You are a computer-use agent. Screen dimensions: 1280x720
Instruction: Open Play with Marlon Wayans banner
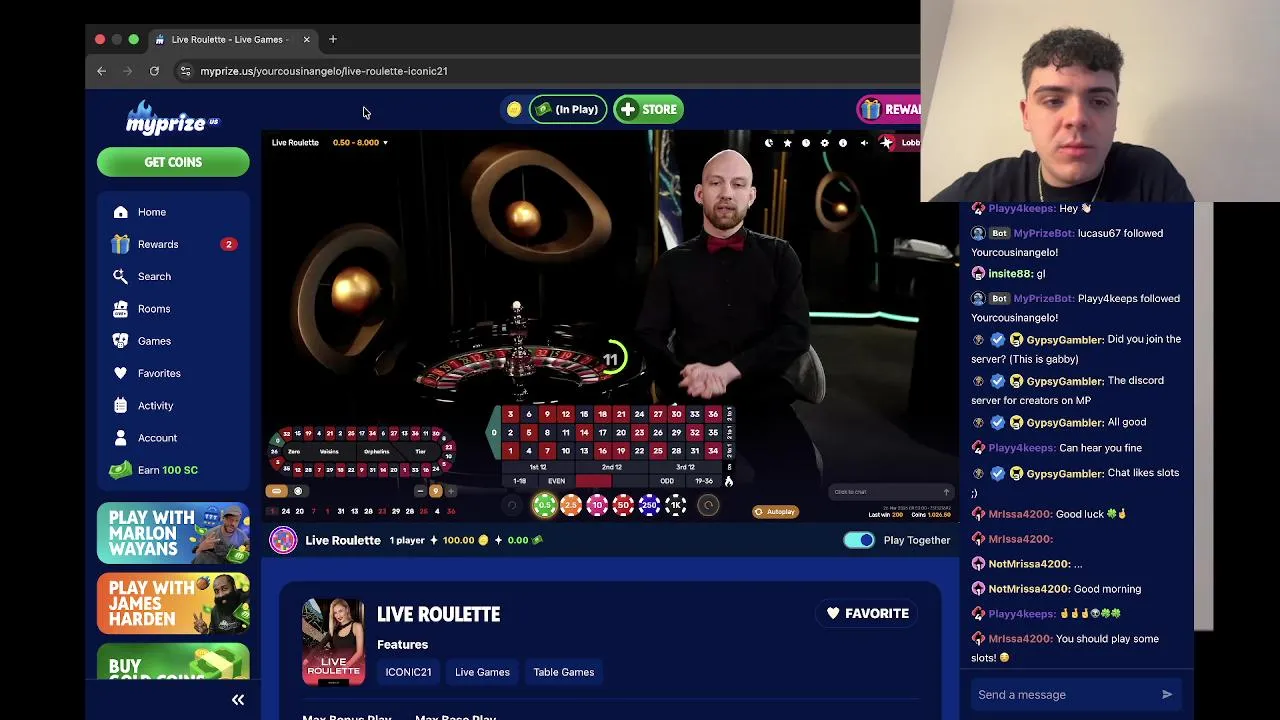click(173, 533)
